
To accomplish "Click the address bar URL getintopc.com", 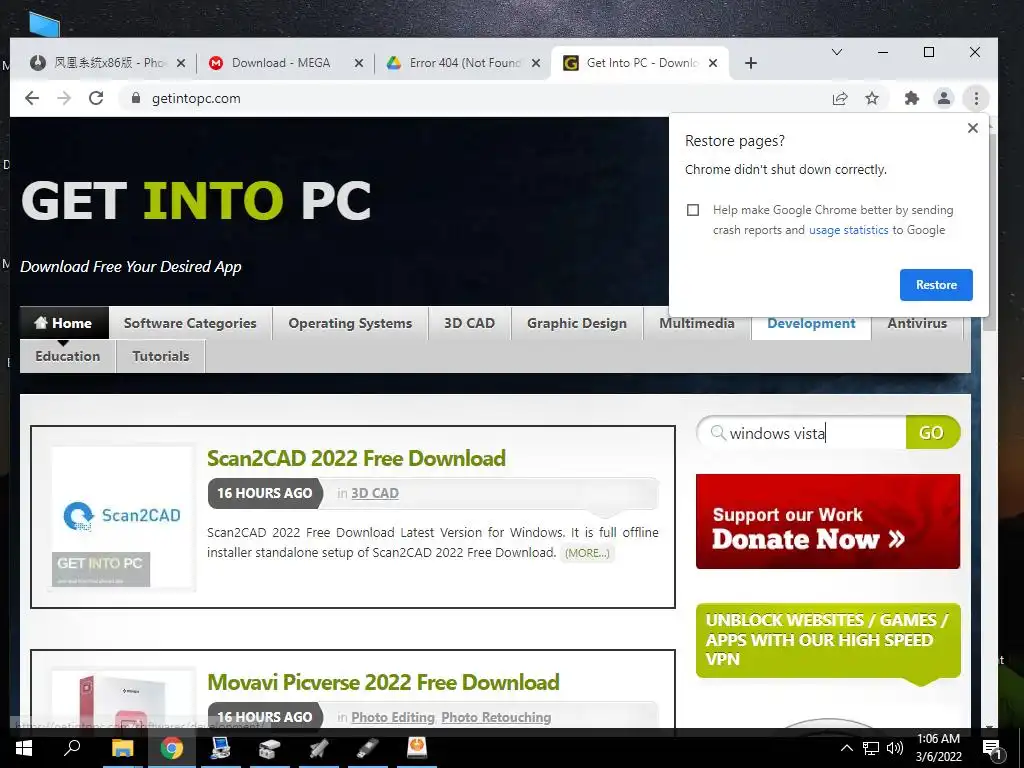I will (x=196, y=98).
